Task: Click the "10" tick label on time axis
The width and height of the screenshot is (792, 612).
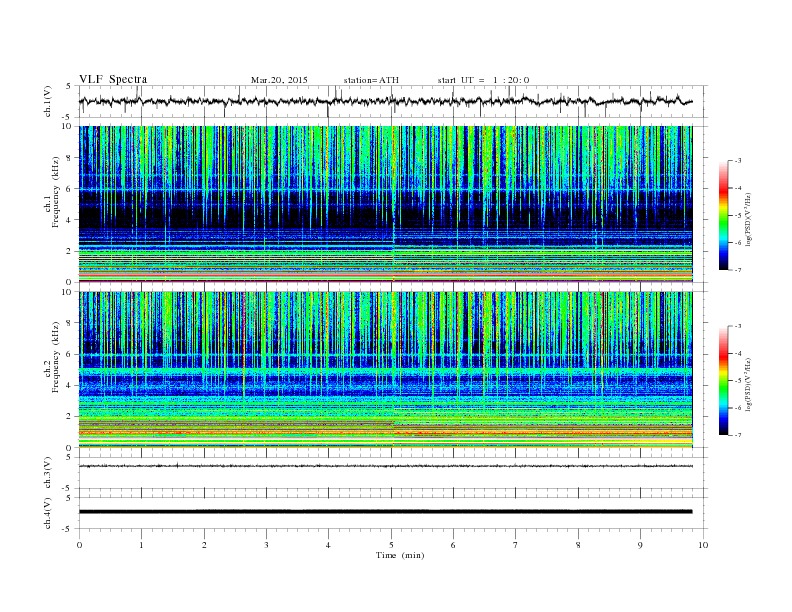Action: point(703,545)
